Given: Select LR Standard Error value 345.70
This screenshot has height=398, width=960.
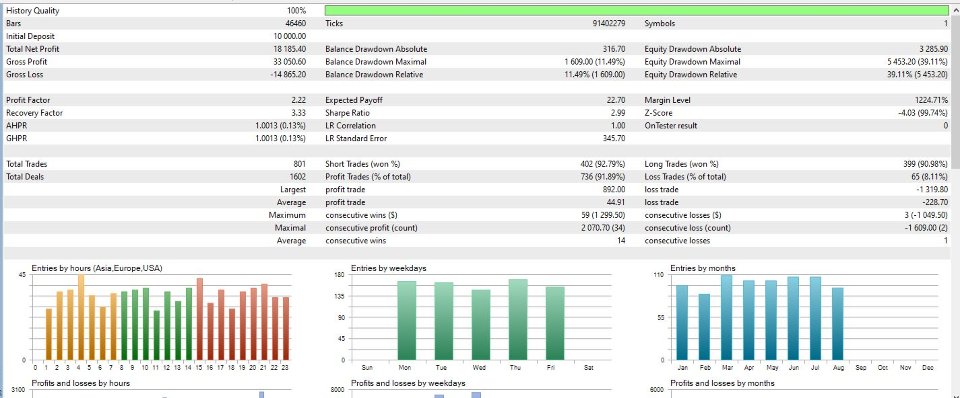Looking at the screenshot, I should pos(614,138).
